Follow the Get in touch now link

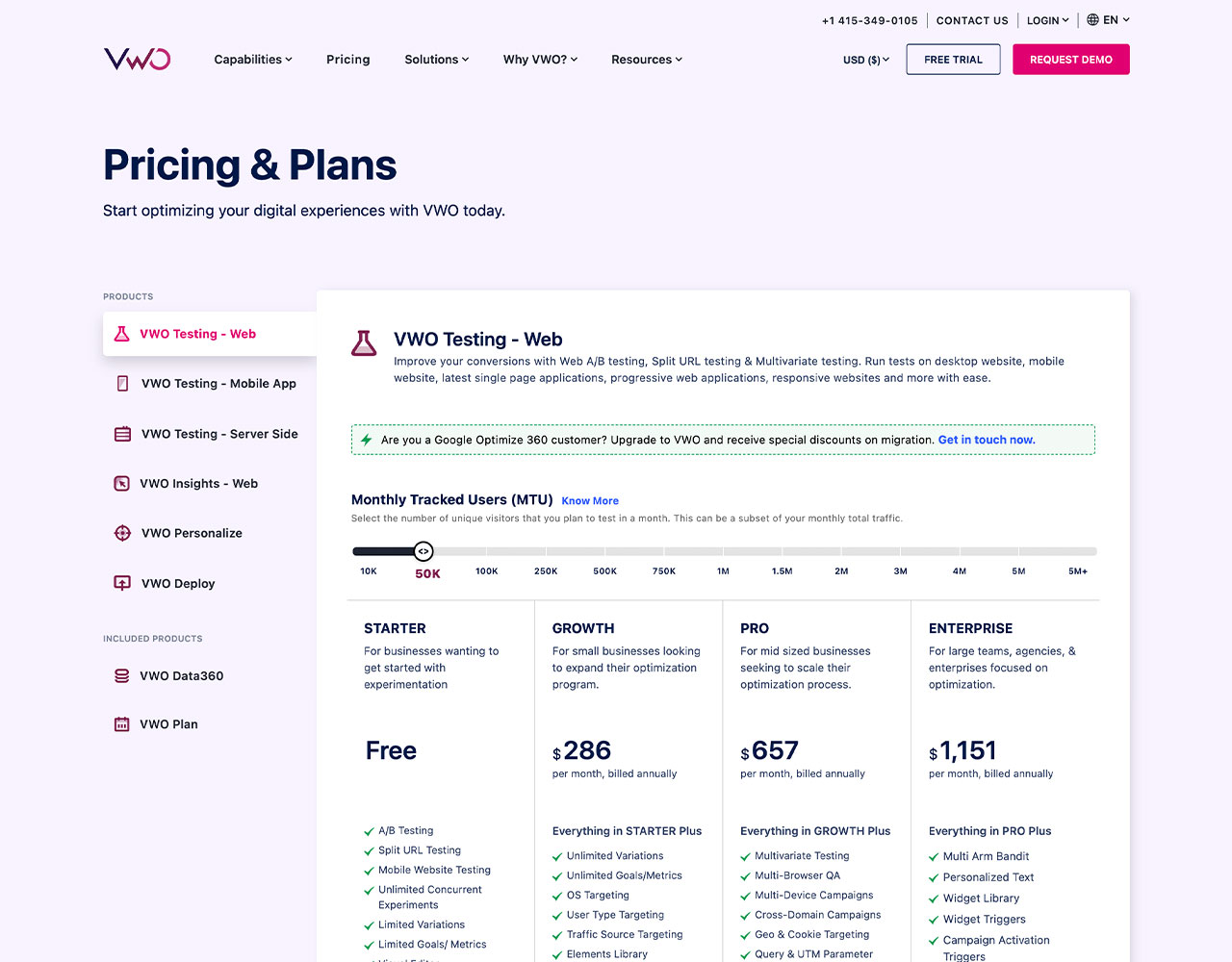point(987,440)
